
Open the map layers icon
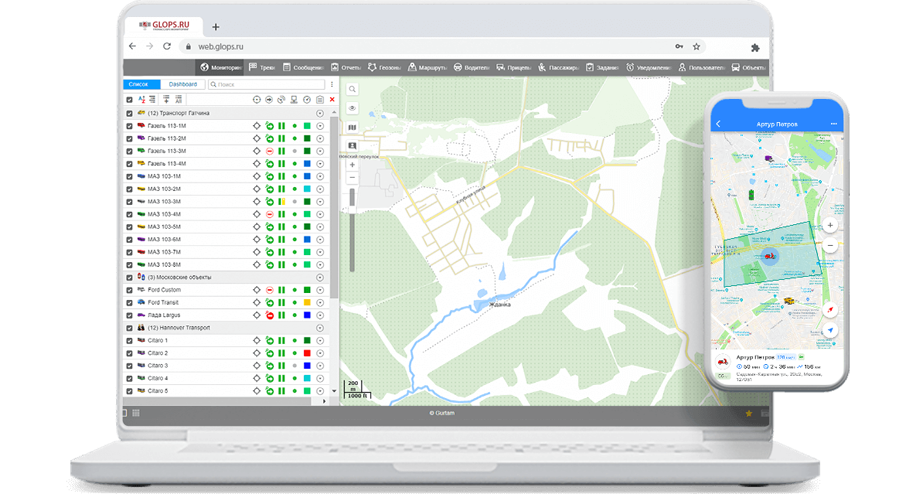point(352,127)
